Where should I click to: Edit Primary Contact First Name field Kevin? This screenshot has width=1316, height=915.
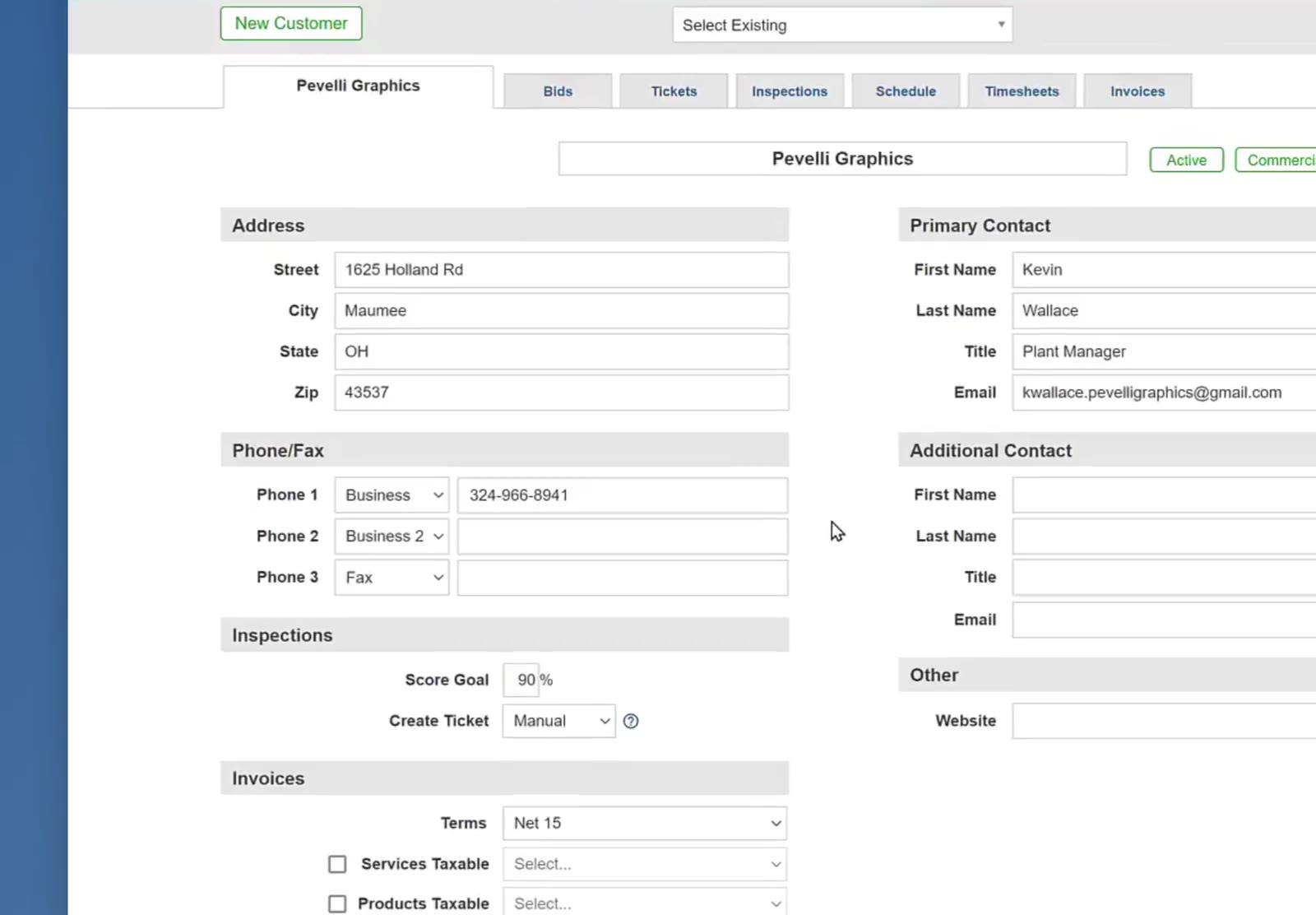(1164, 270)
